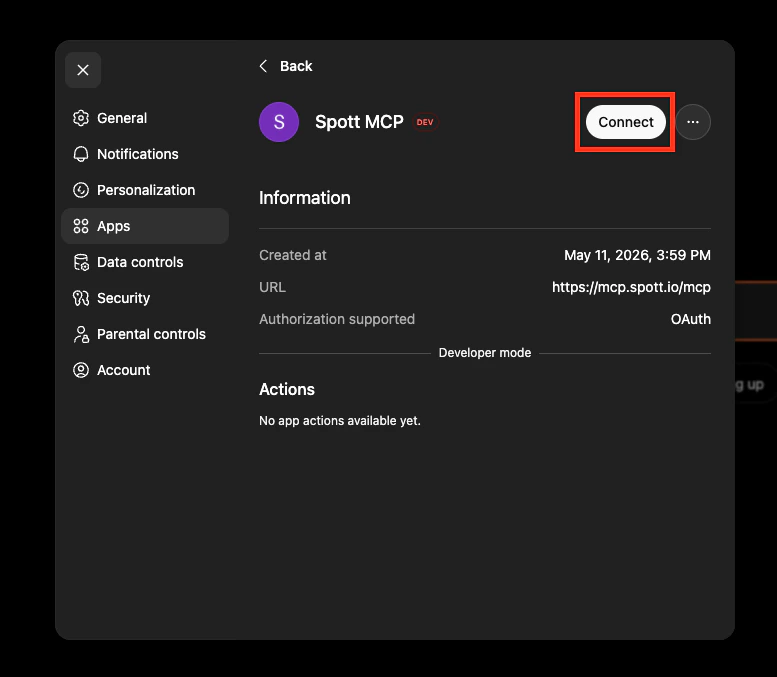Viewport: 777px width, 677px height.
Task: Click the back chevron arrow
Action: tap(264, 66)
